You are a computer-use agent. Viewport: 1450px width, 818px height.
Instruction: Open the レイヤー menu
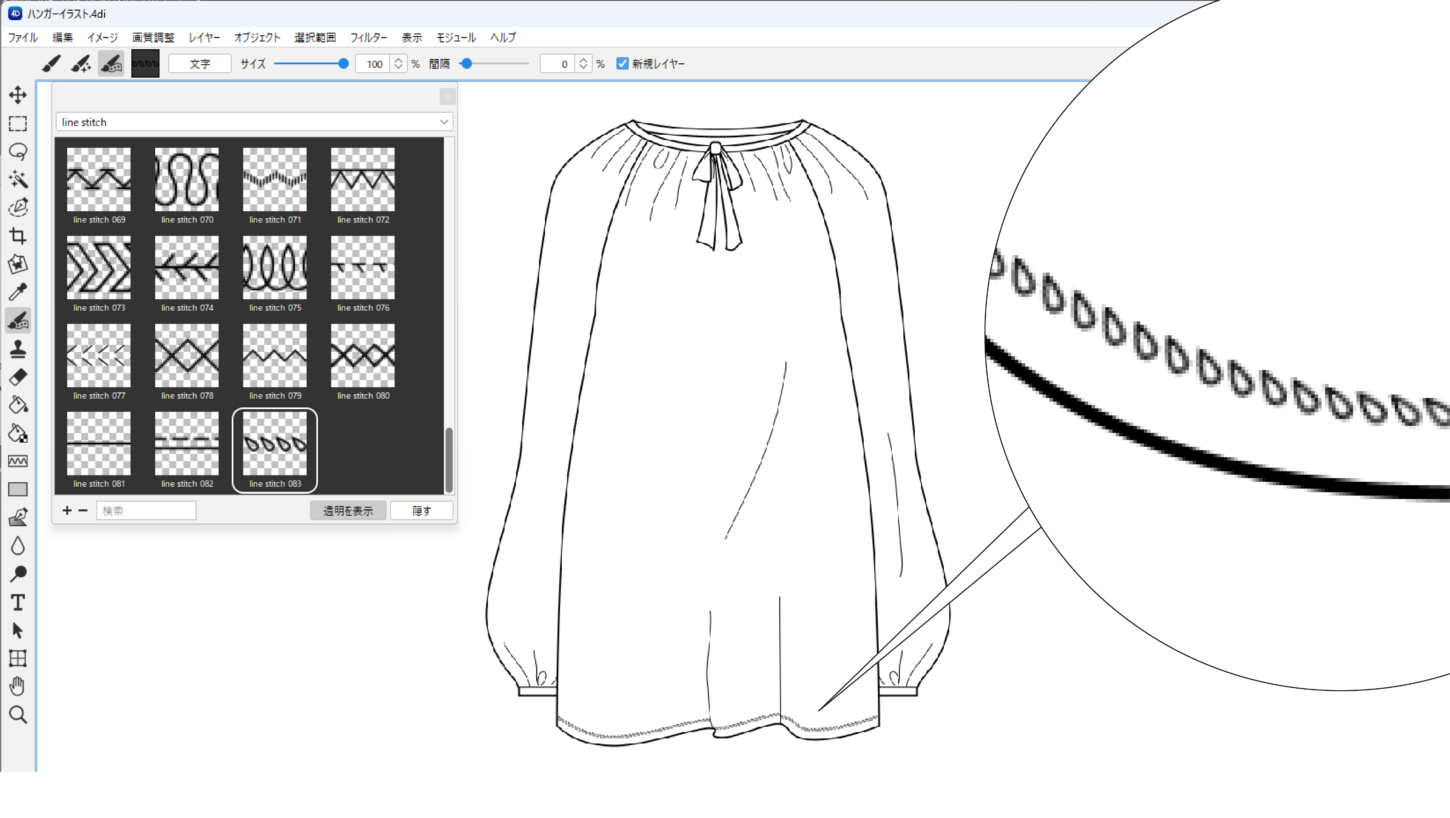tap(205, 37)
